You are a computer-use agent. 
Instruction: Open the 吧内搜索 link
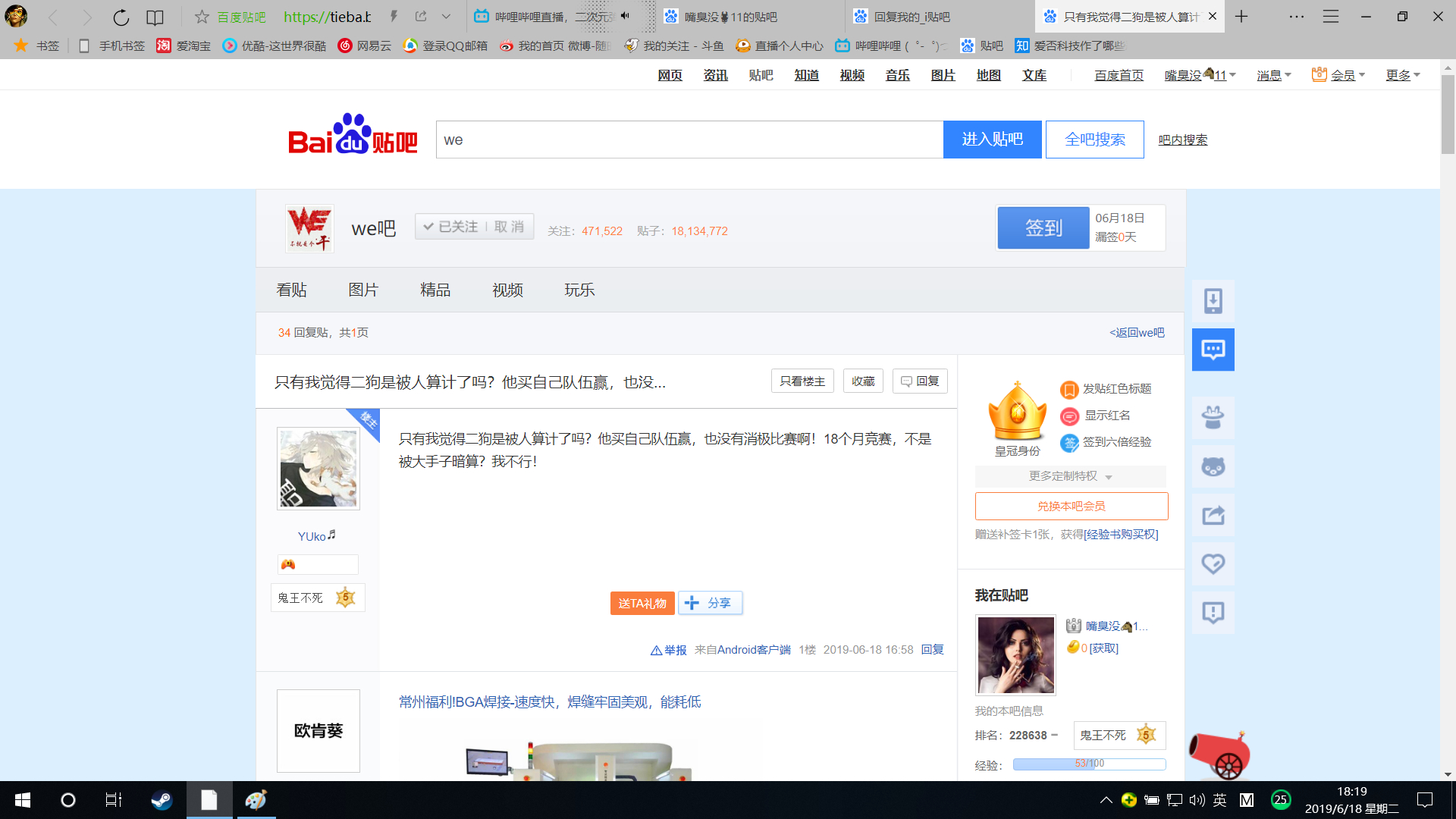pyautogui.click(x=1183, y=140)
